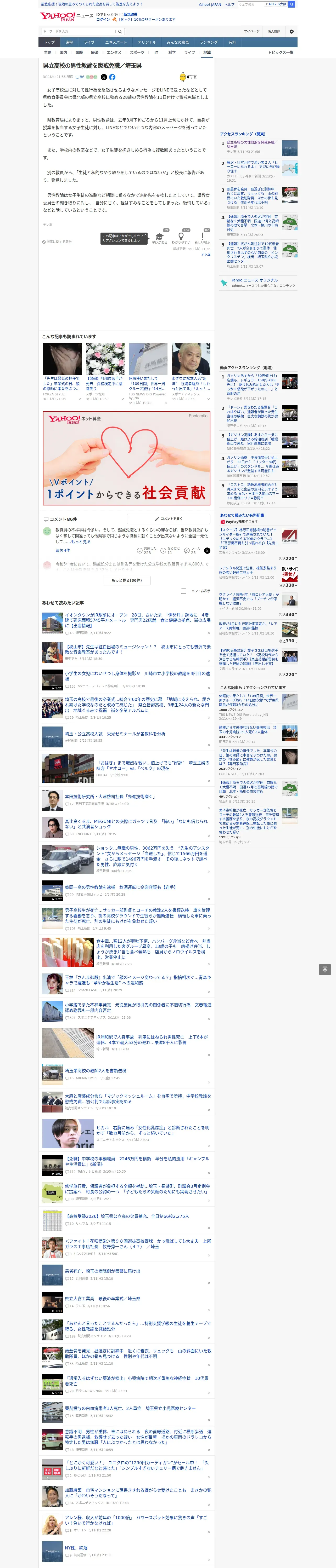Click the テレ玉 publisher logo
Viewport: 336px width, 1568px height.
(x=188, y=77)
